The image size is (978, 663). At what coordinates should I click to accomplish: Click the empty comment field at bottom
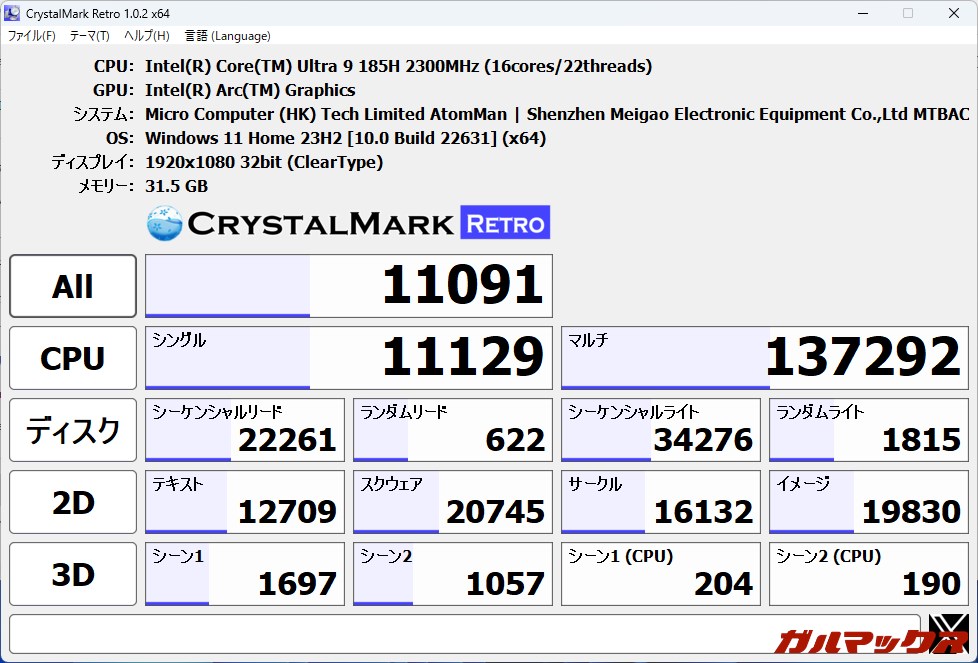coord(464,633)
